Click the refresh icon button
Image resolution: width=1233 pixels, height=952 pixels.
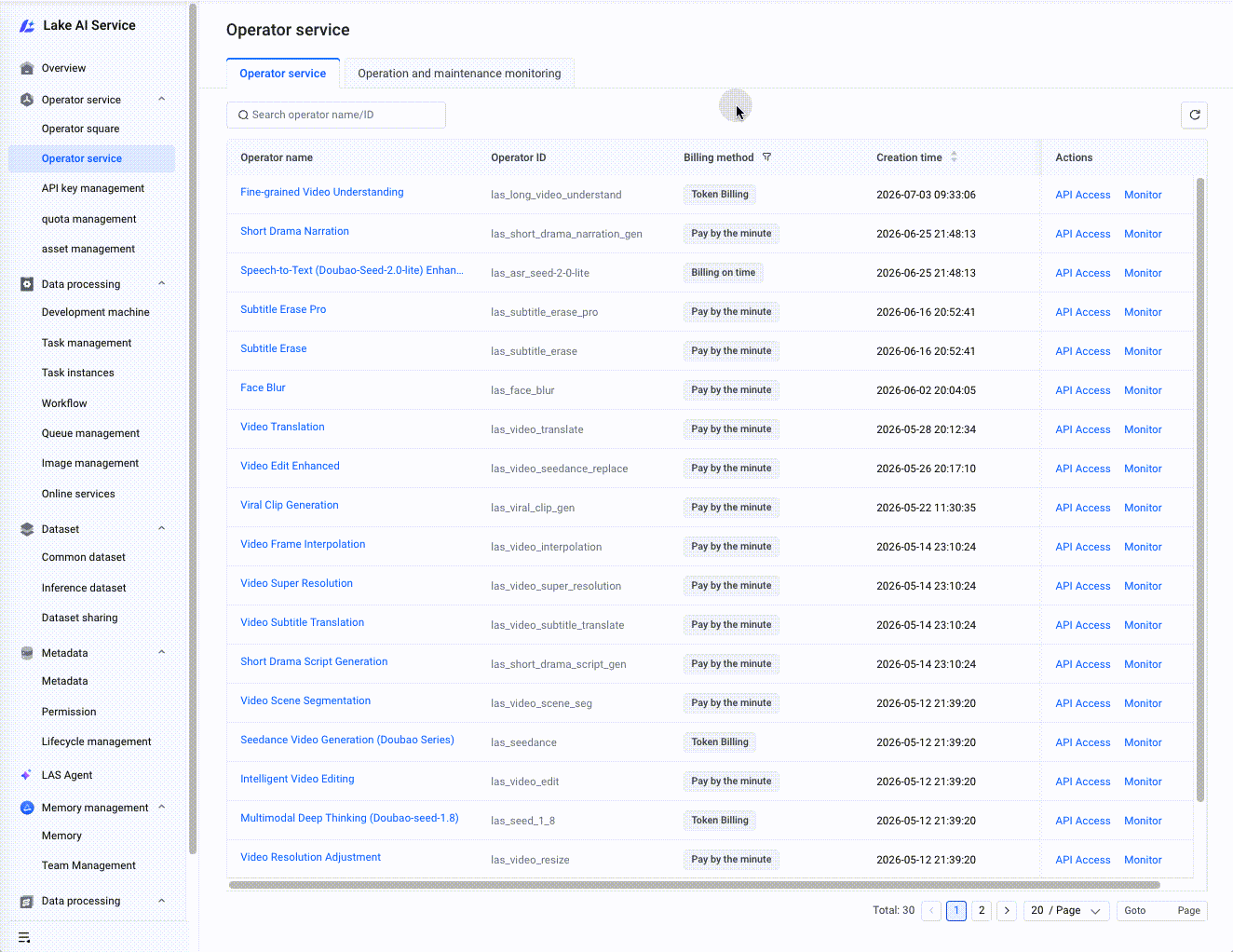(x=1194, y=115)
